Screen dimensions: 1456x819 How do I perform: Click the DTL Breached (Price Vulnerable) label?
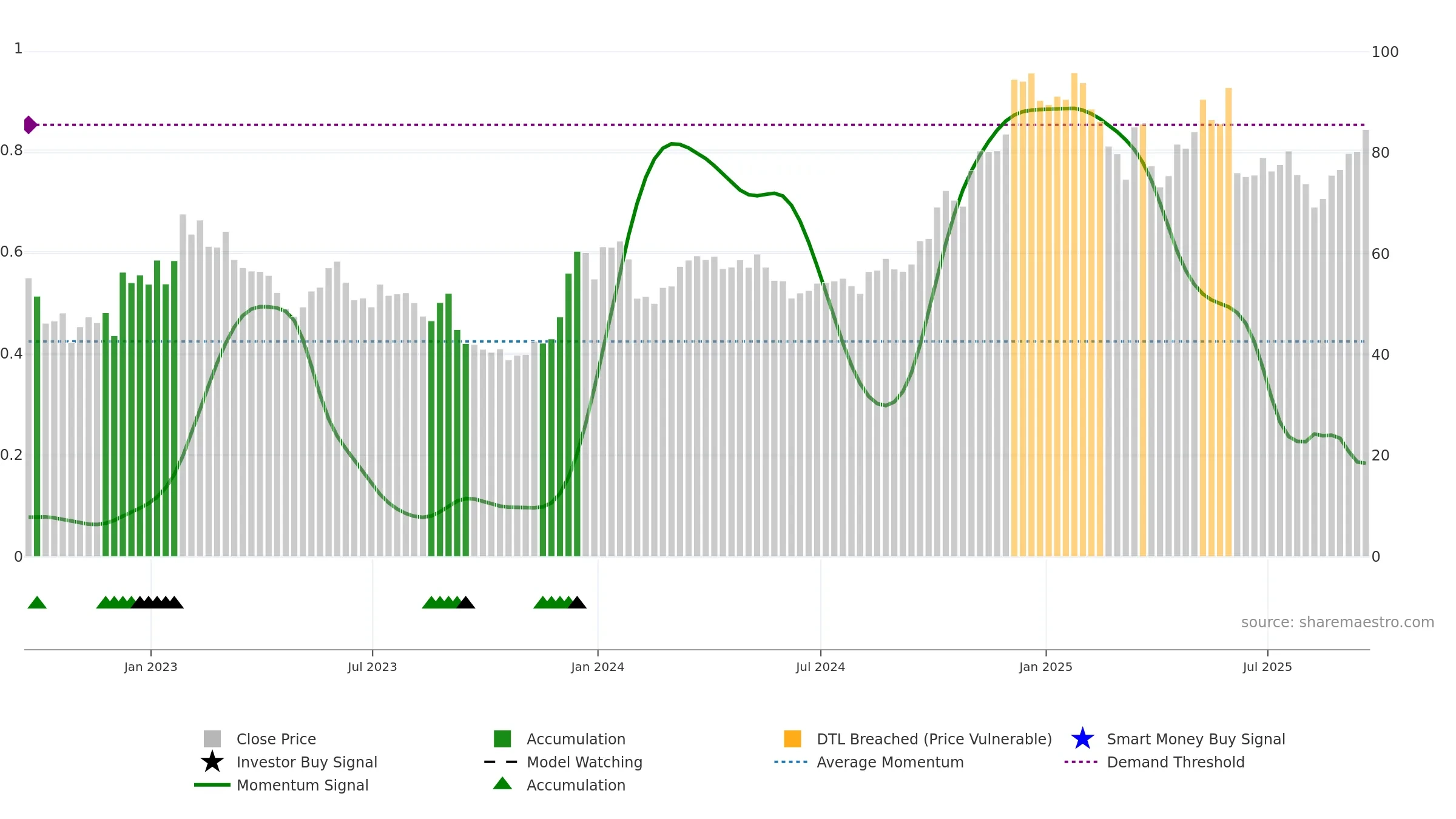934,739
